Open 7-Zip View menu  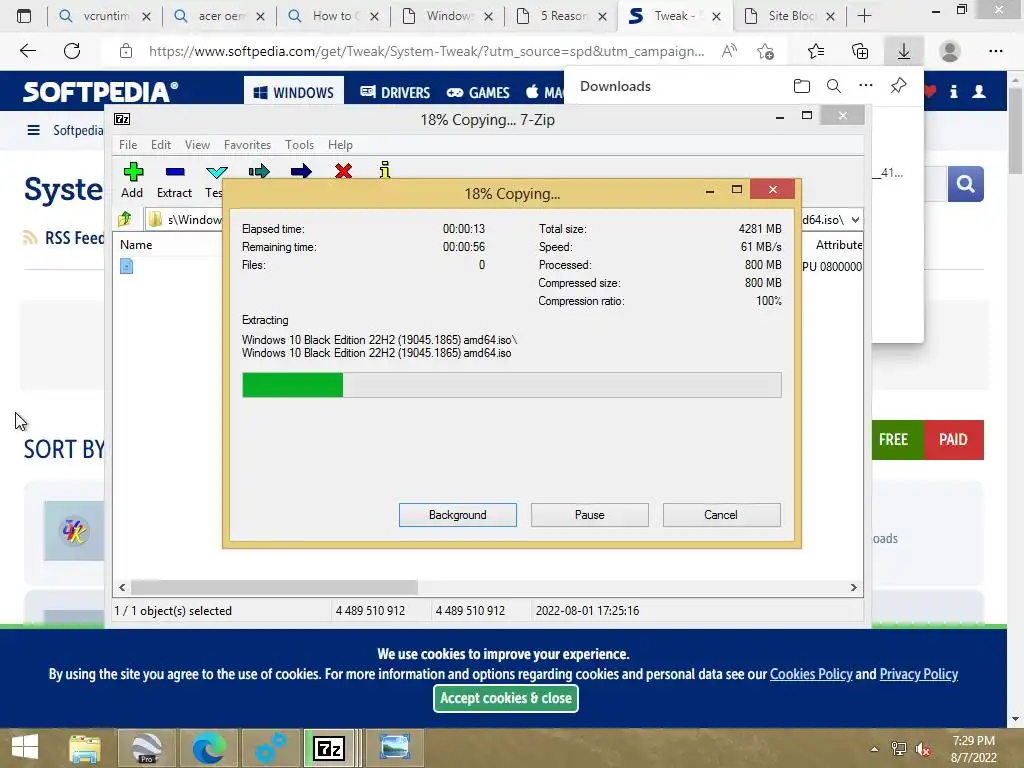pos(197,145)
